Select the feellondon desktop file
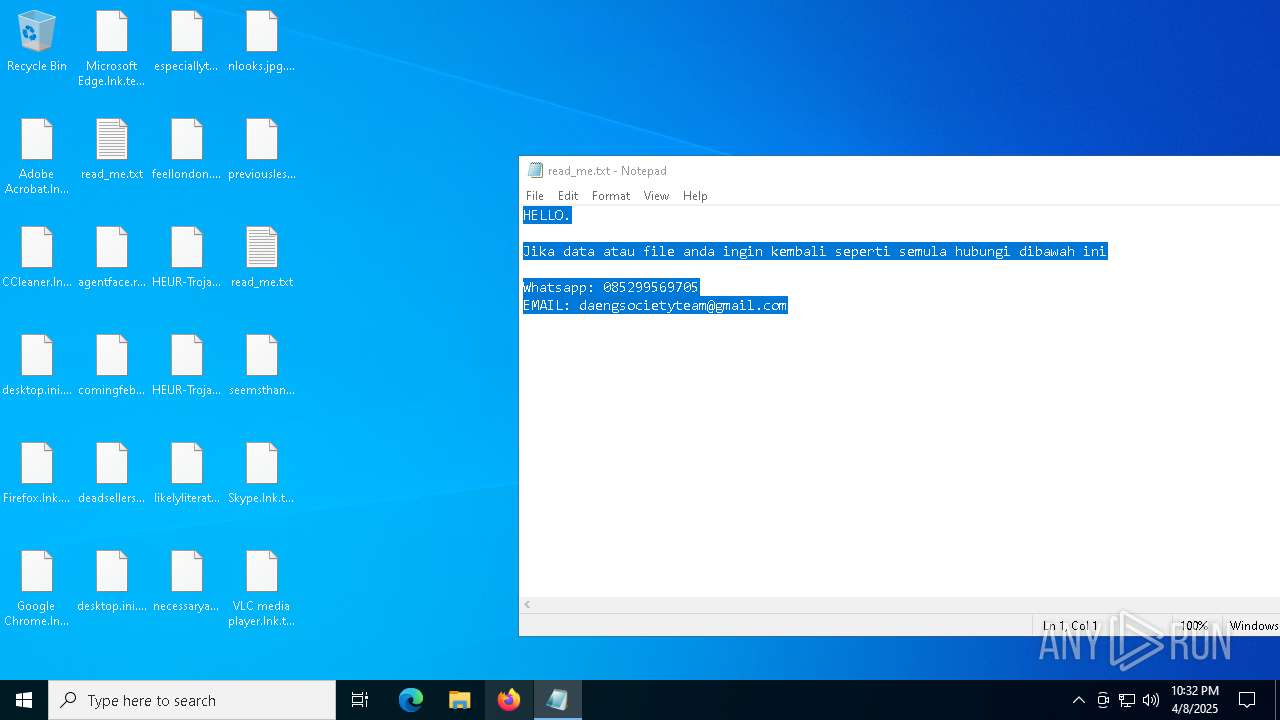Viewport: 1280px width, 720px height. tap(186, 150)
